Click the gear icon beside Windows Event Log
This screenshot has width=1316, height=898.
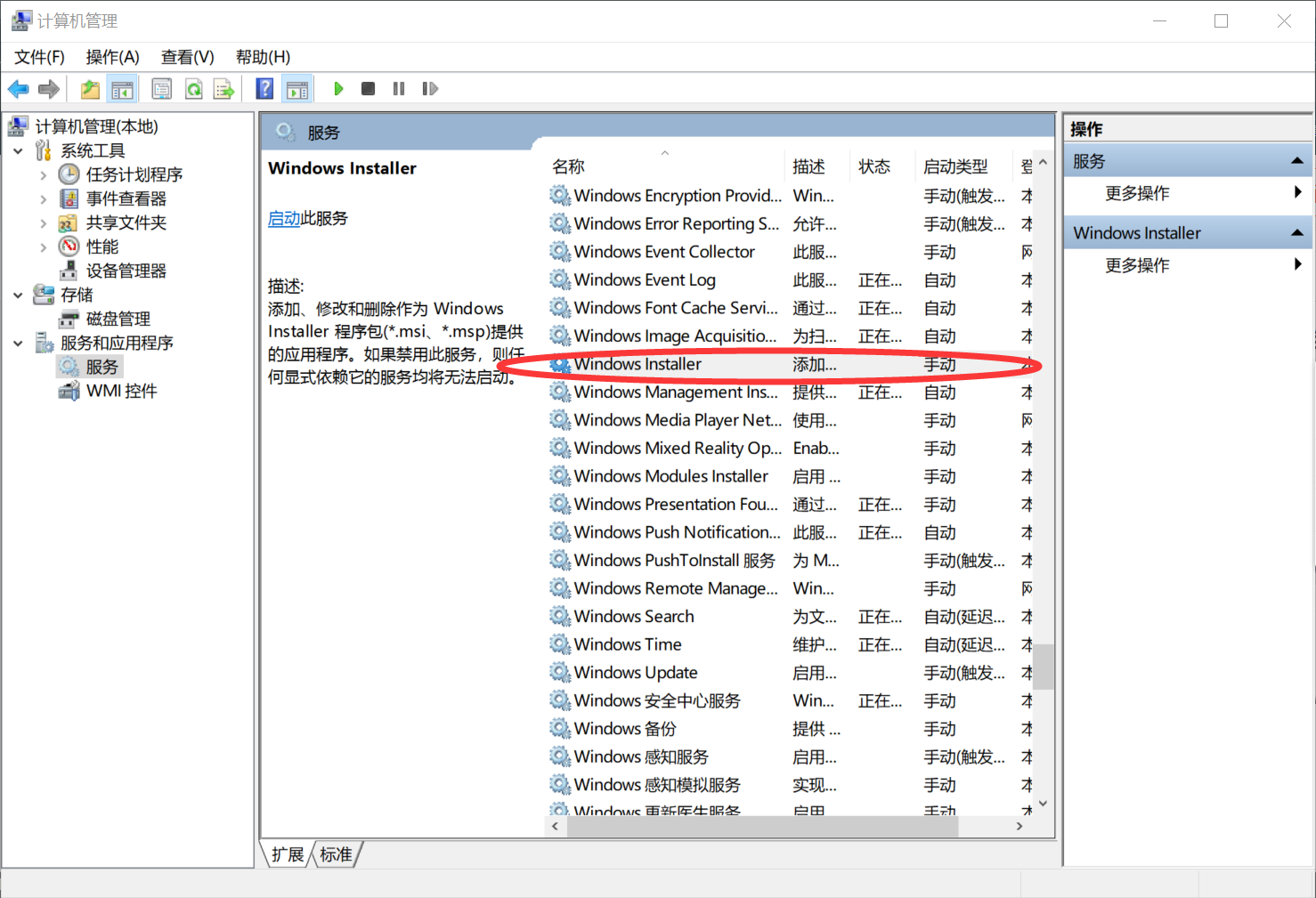[x=560, y=279]
